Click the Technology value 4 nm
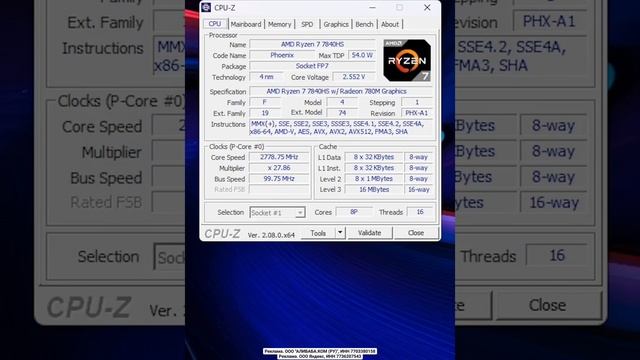 266,77
